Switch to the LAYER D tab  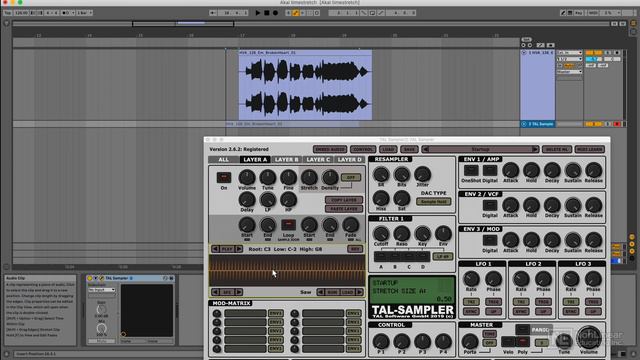coord(349,160)
